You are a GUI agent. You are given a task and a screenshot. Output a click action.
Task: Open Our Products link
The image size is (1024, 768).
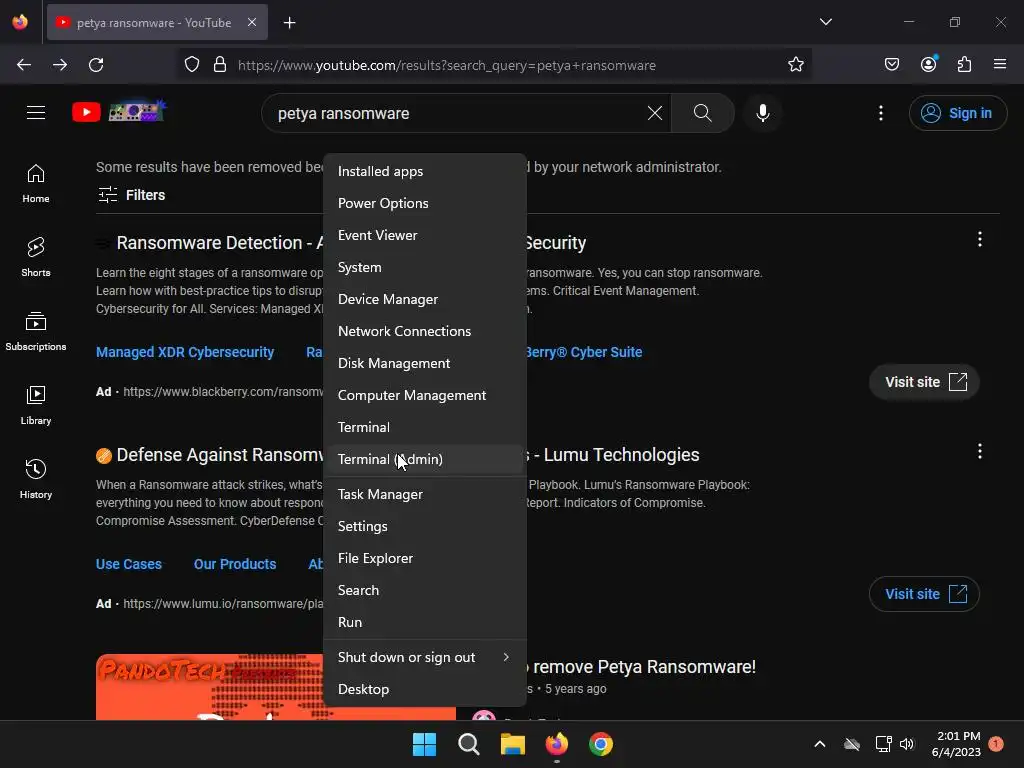(x=235, y=564)
